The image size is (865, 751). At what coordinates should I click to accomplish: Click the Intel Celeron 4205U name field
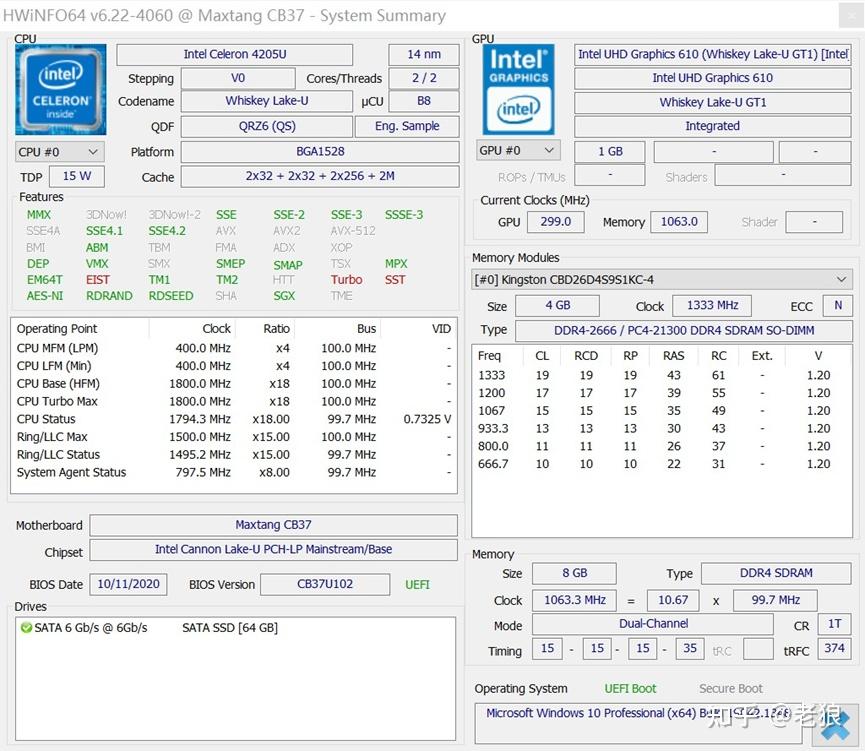pyautogui.click(x=235, y=54)
